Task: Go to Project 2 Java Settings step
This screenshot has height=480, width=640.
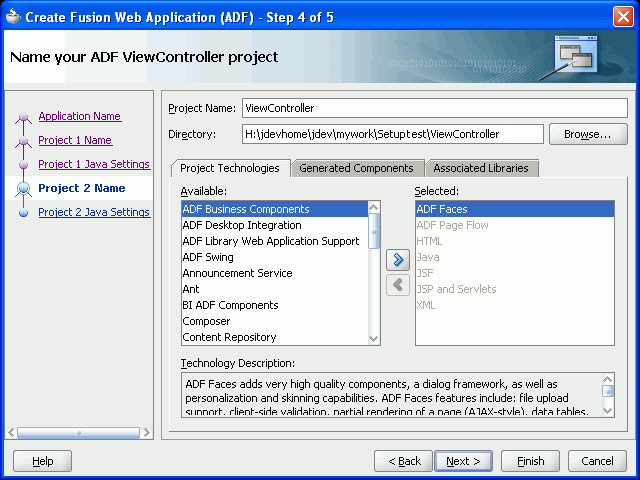Action: coord(94,212)
